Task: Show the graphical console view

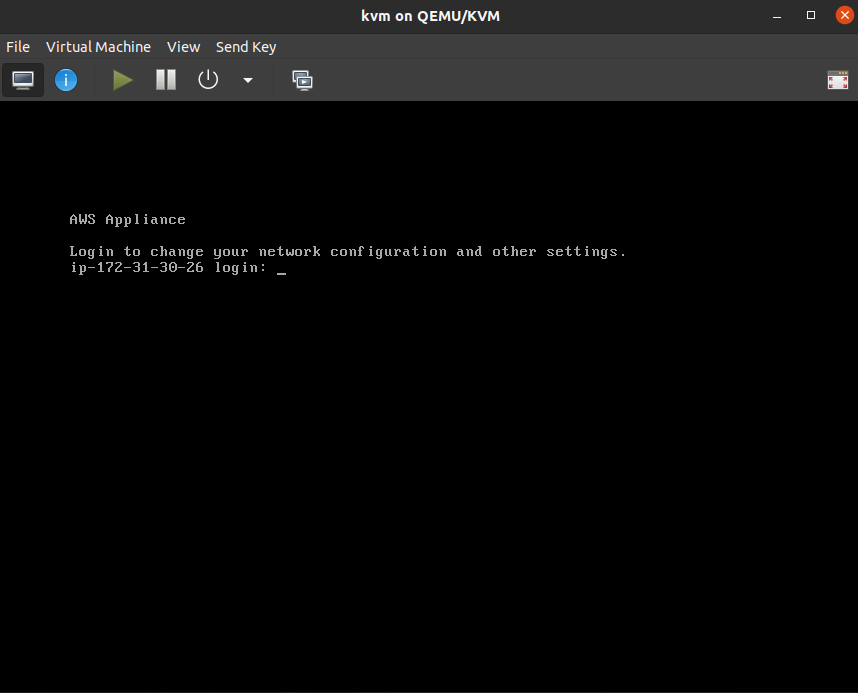Action: [x=23, y=80]
